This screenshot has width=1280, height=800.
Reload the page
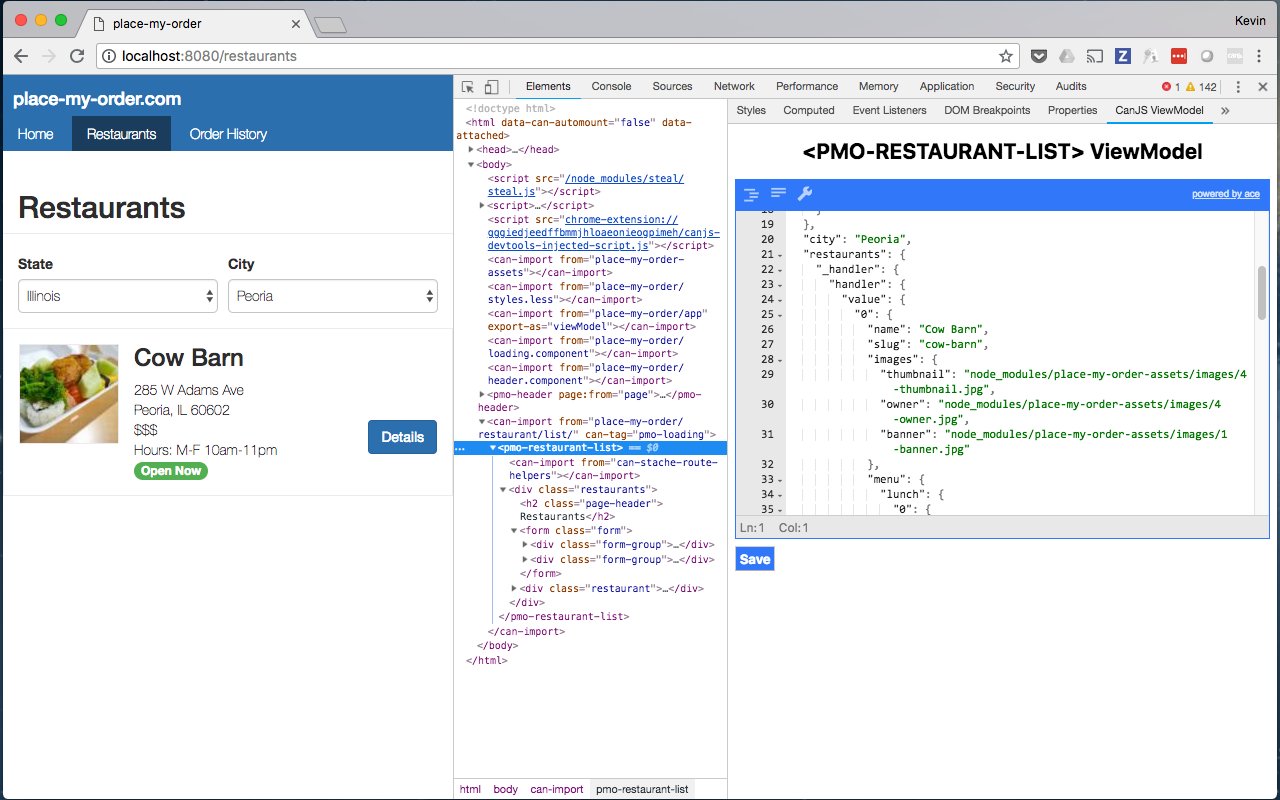[77, 56]
